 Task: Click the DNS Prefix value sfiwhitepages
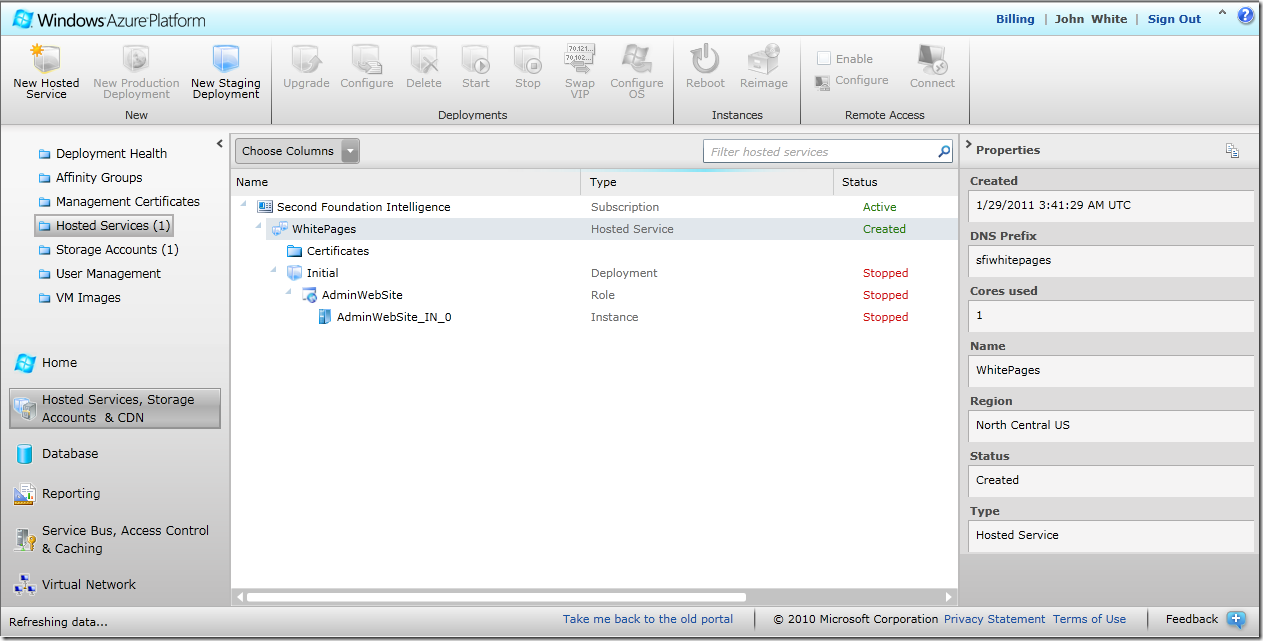(x=1110, y=260)
